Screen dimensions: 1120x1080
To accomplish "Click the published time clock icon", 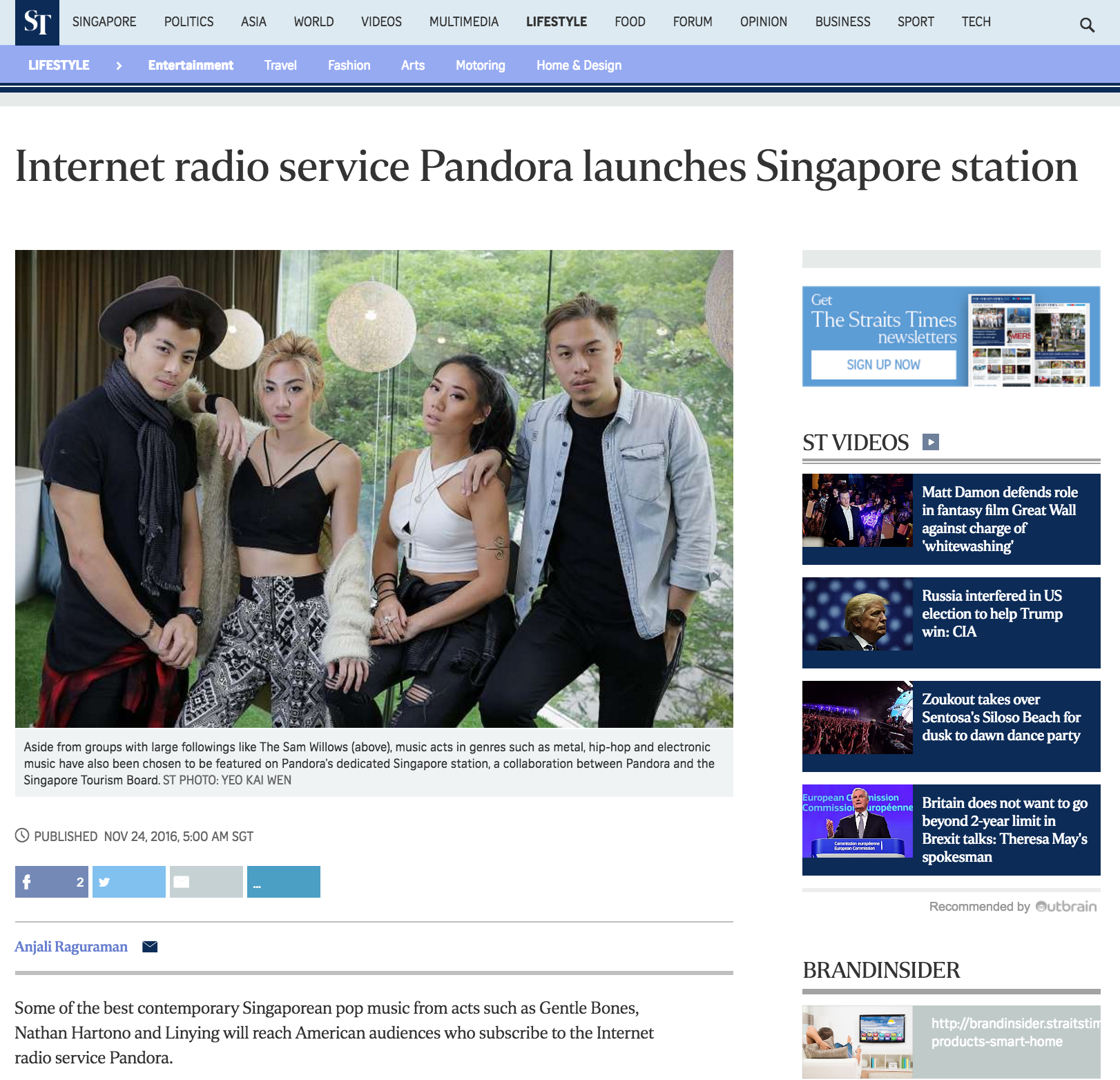I will [22, 836].
